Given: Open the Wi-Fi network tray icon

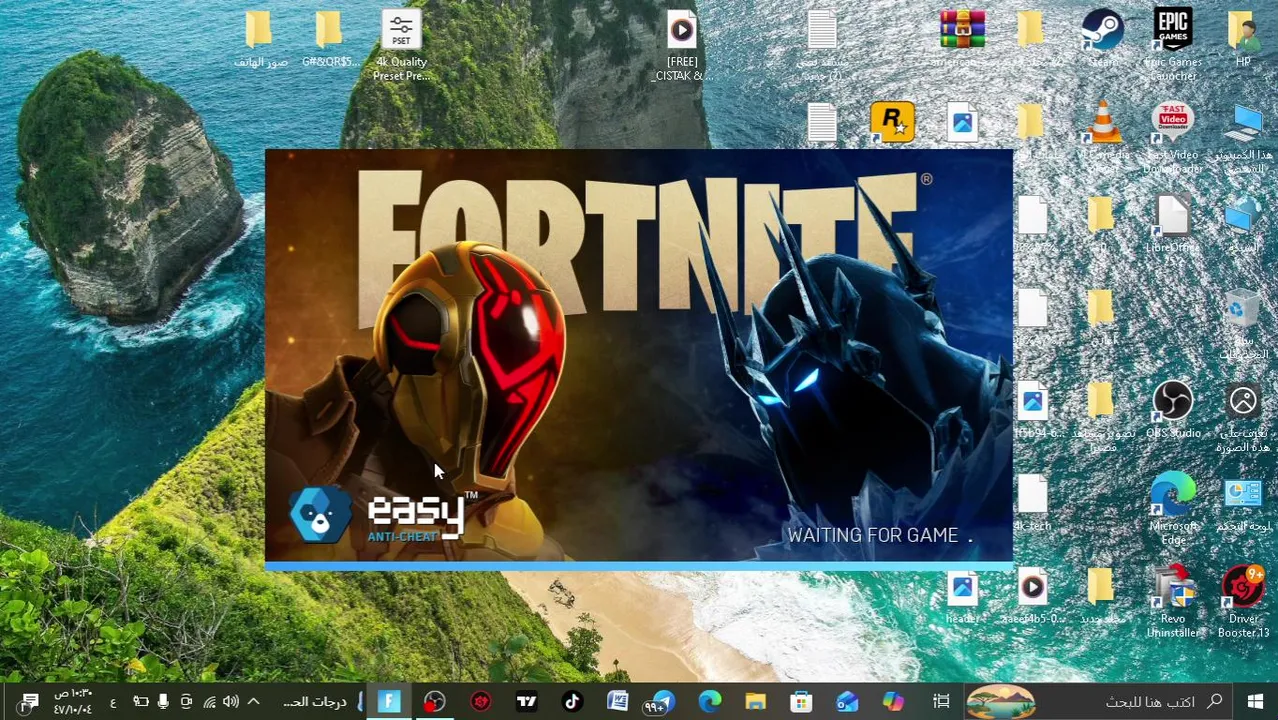Looking at the screenshot, I should 209,702.
